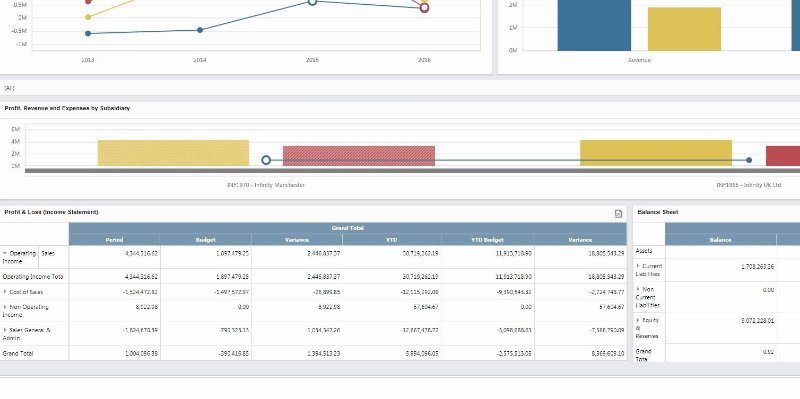Click the solid yellow Infinity UK Ltd bar
This screenshot has height=399, width=800.
(x=656, y=153)
